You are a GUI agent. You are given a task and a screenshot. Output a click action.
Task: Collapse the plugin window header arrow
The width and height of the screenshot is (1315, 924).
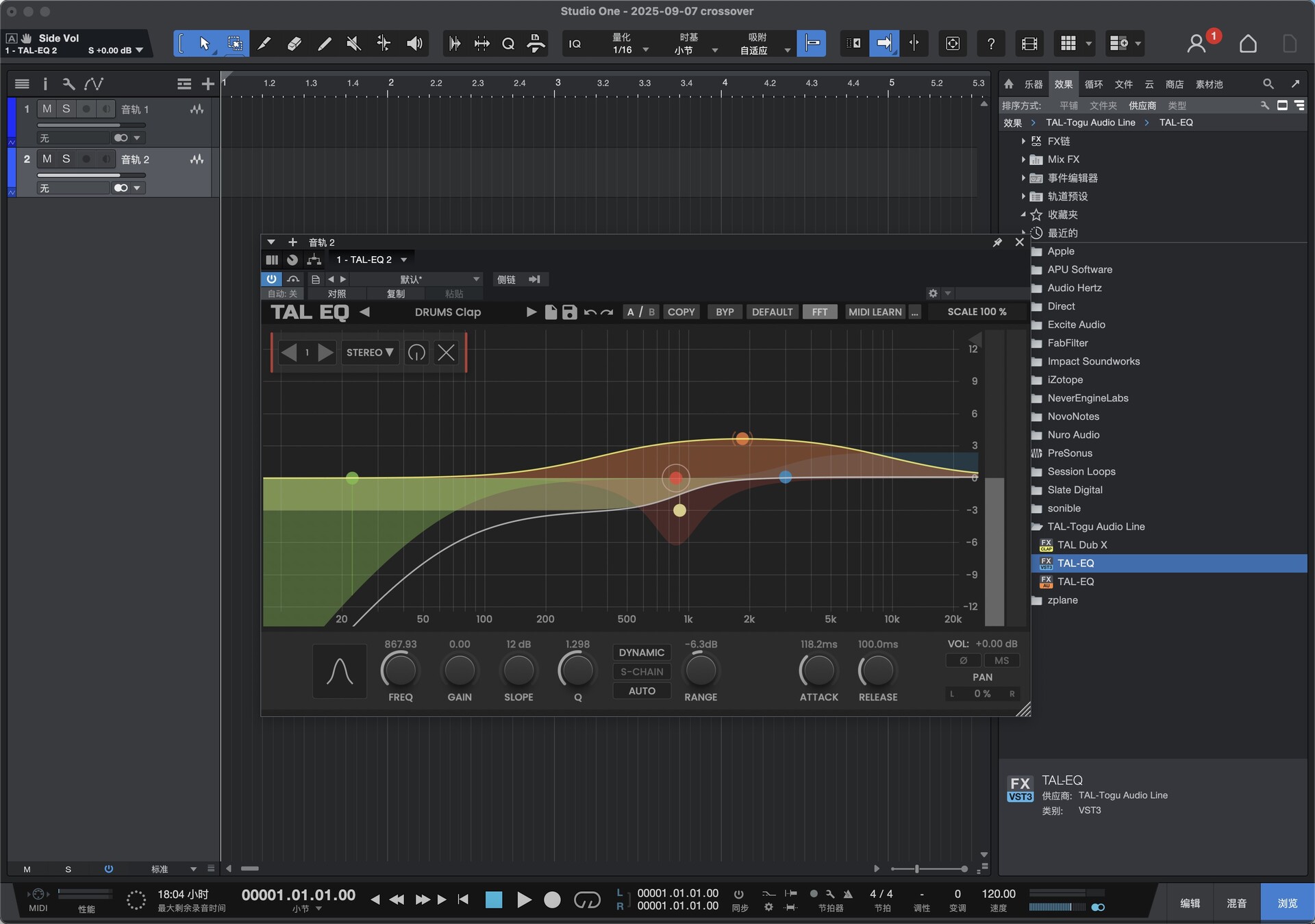(271, 242)
